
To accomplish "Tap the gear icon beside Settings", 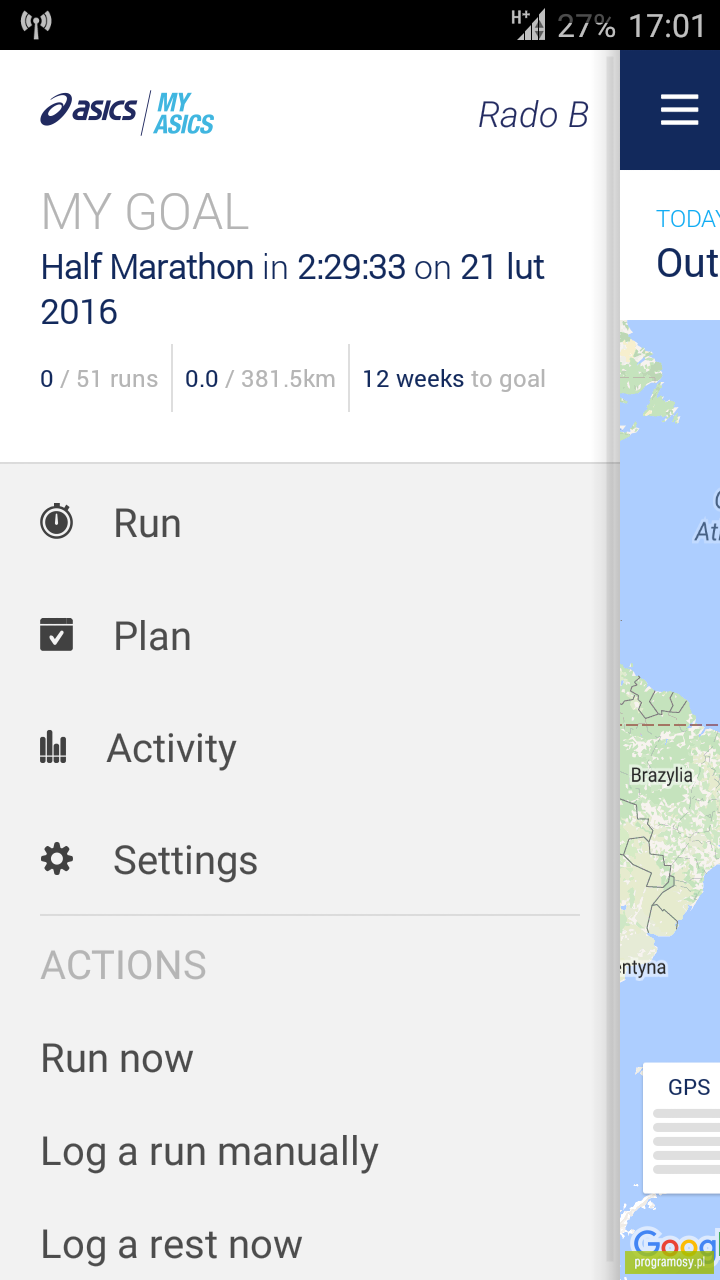I will coord(56,859).
